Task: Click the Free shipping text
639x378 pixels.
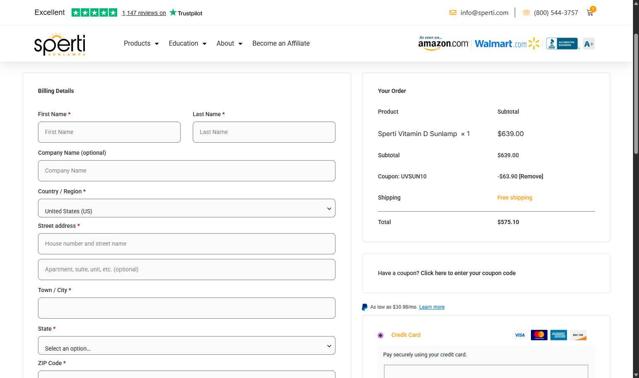Action: (x=515, y=198)
